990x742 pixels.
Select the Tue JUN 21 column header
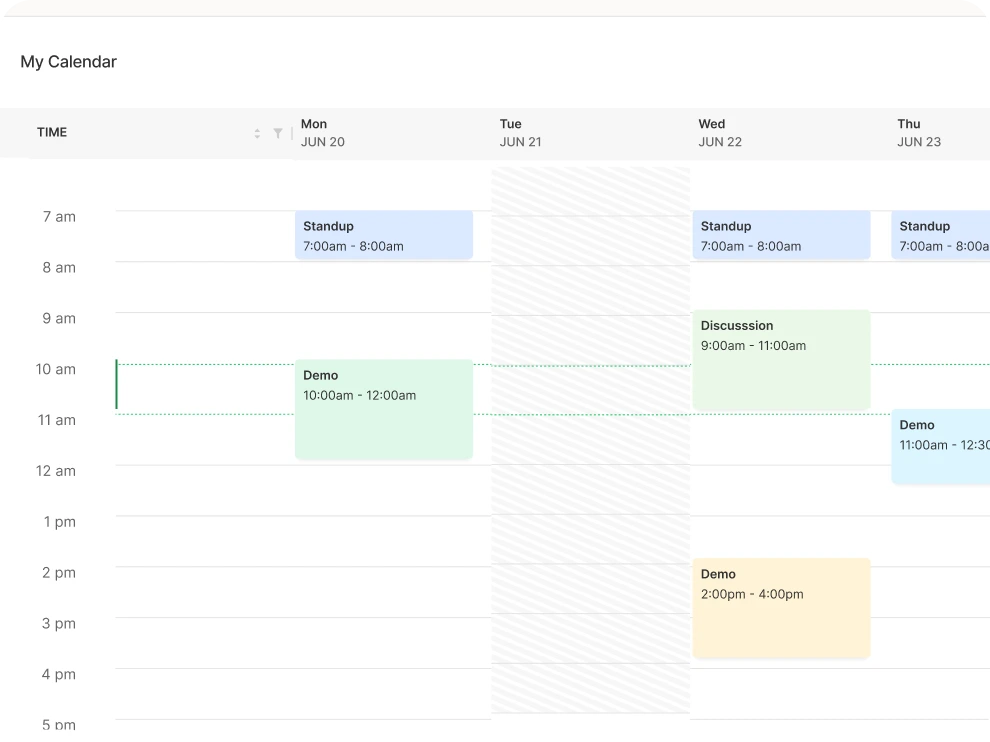[x=521, y=133]
